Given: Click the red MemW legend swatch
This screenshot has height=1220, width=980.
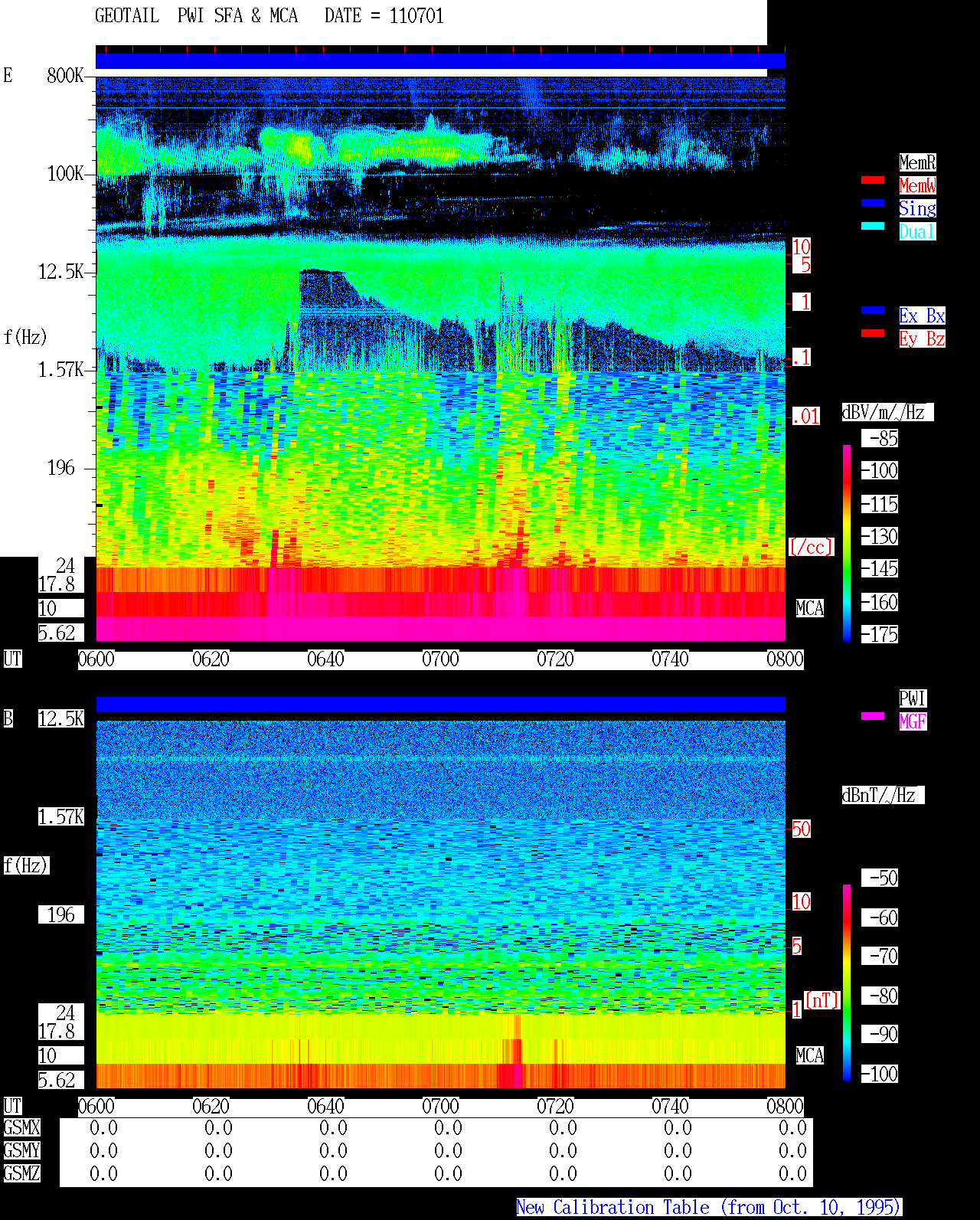Looking at the screenshot, I should point(873,180).
